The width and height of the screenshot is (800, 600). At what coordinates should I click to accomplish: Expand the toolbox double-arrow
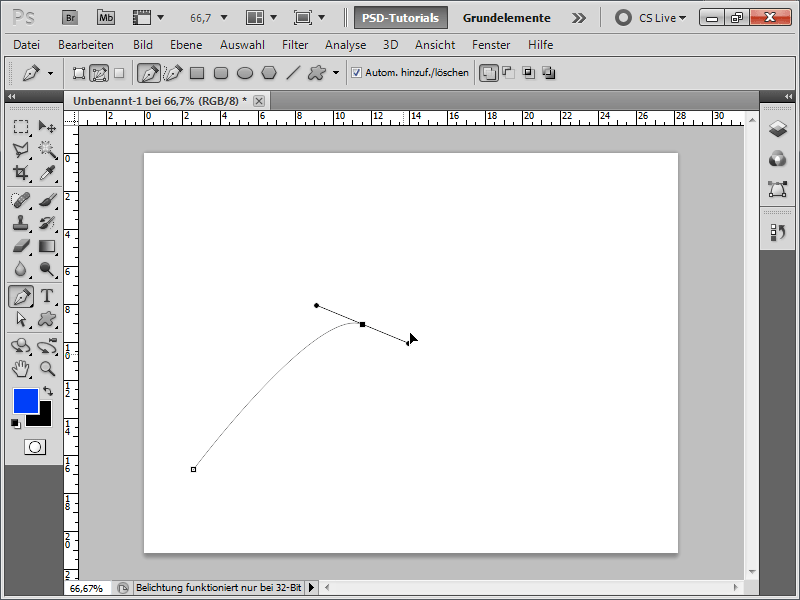(11, 96)
